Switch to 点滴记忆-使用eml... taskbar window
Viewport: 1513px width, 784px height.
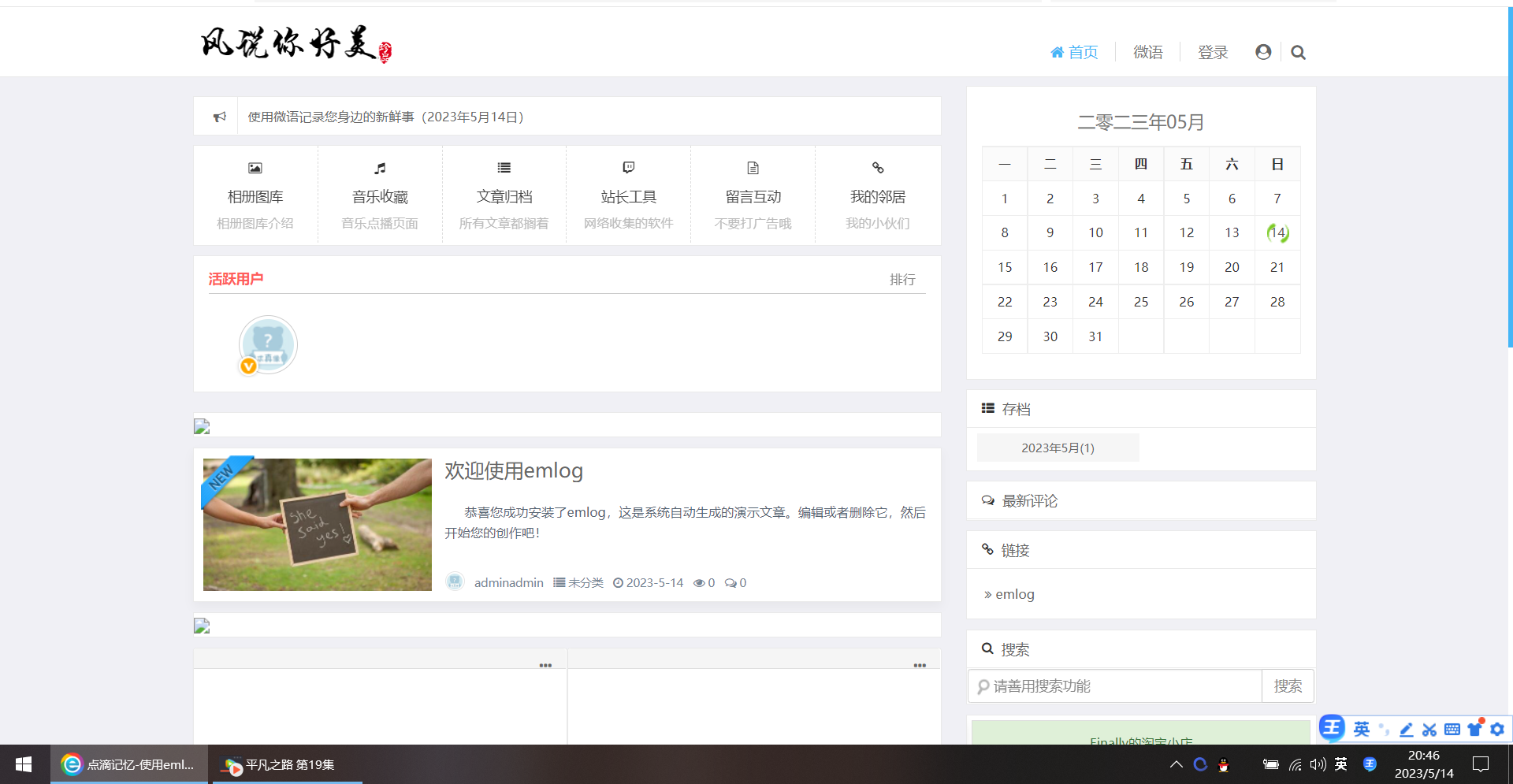tap(129, 764)
